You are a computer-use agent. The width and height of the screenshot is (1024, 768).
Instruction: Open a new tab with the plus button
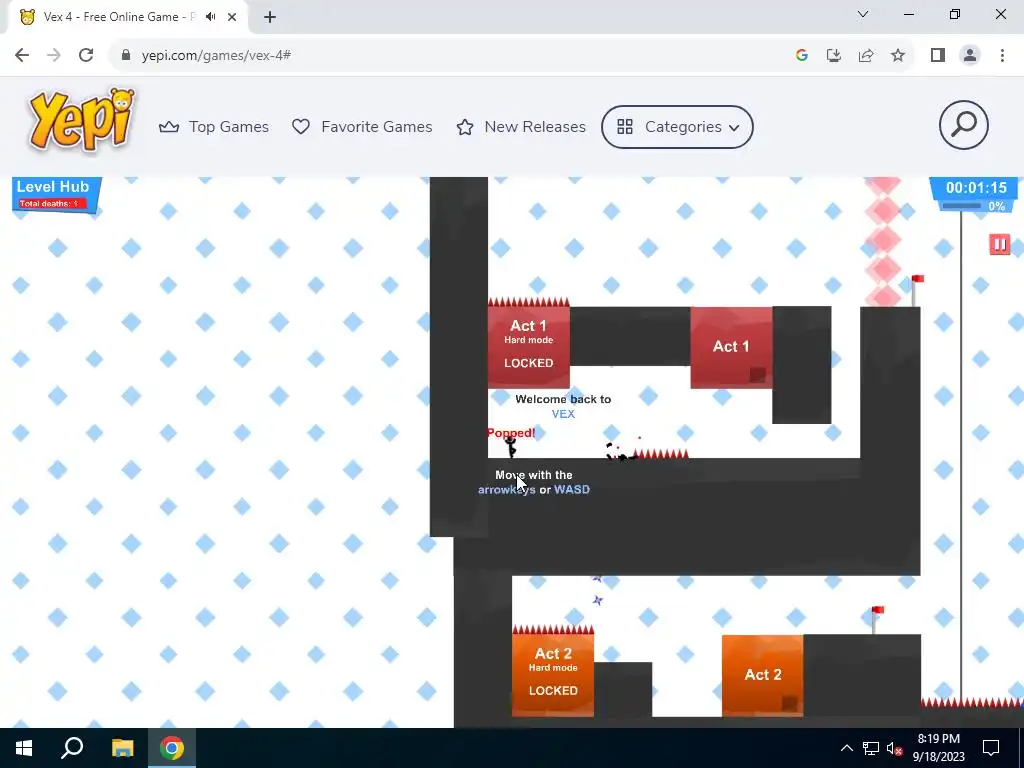(x=270, y=17)
